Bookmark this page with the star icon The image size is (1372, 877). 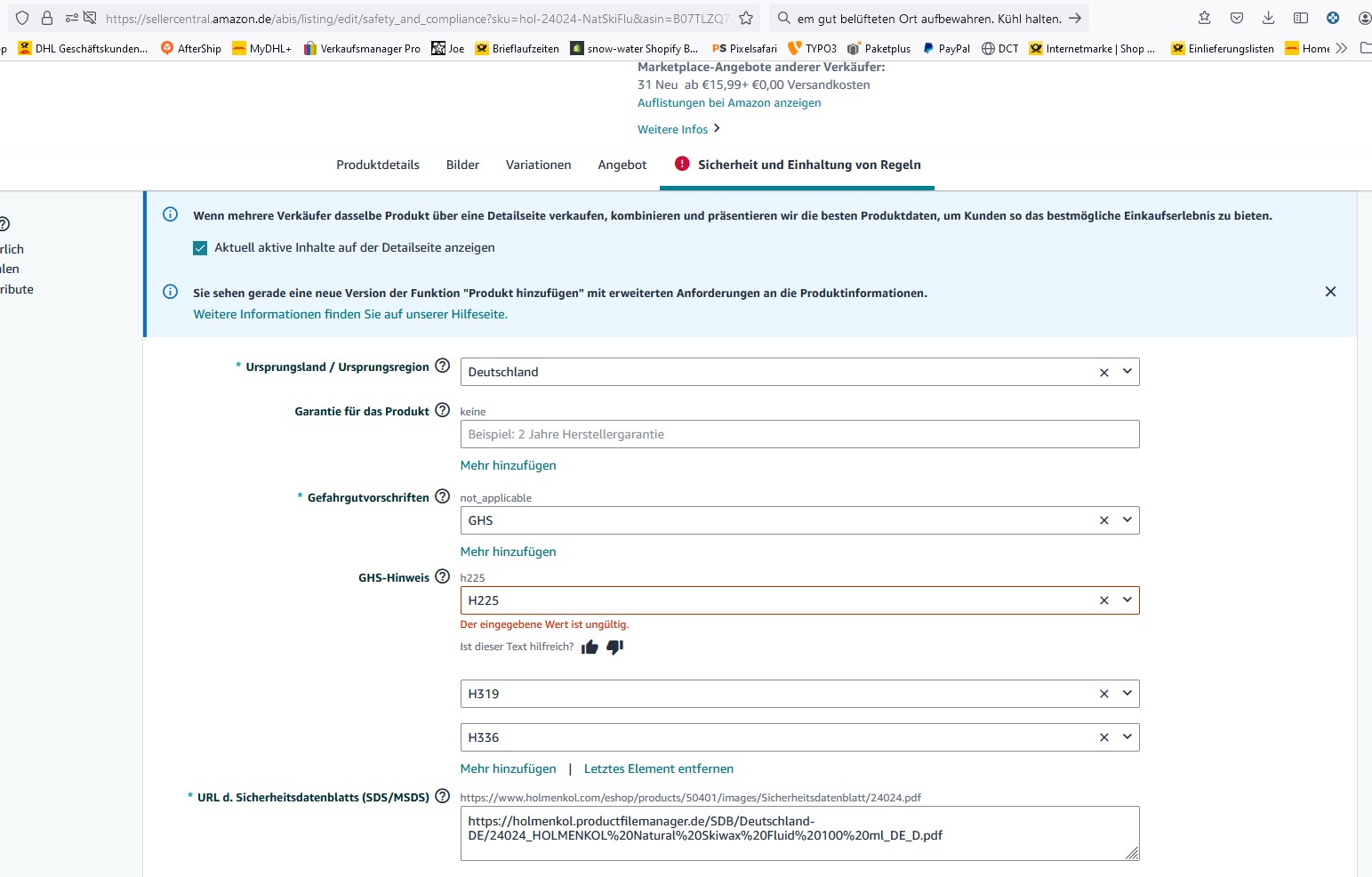pyautogui.click(x=746, y=18)
